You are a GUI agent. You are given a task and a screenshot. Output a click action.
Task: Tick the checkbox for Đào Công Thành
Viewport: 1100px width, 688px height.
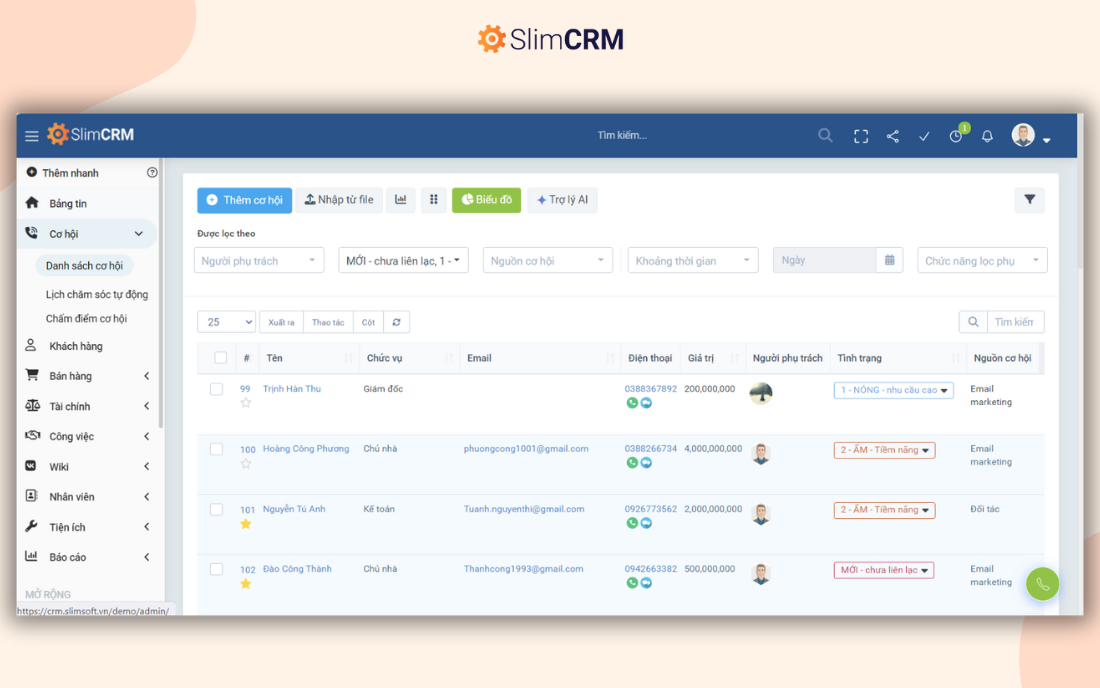(216, 569)
